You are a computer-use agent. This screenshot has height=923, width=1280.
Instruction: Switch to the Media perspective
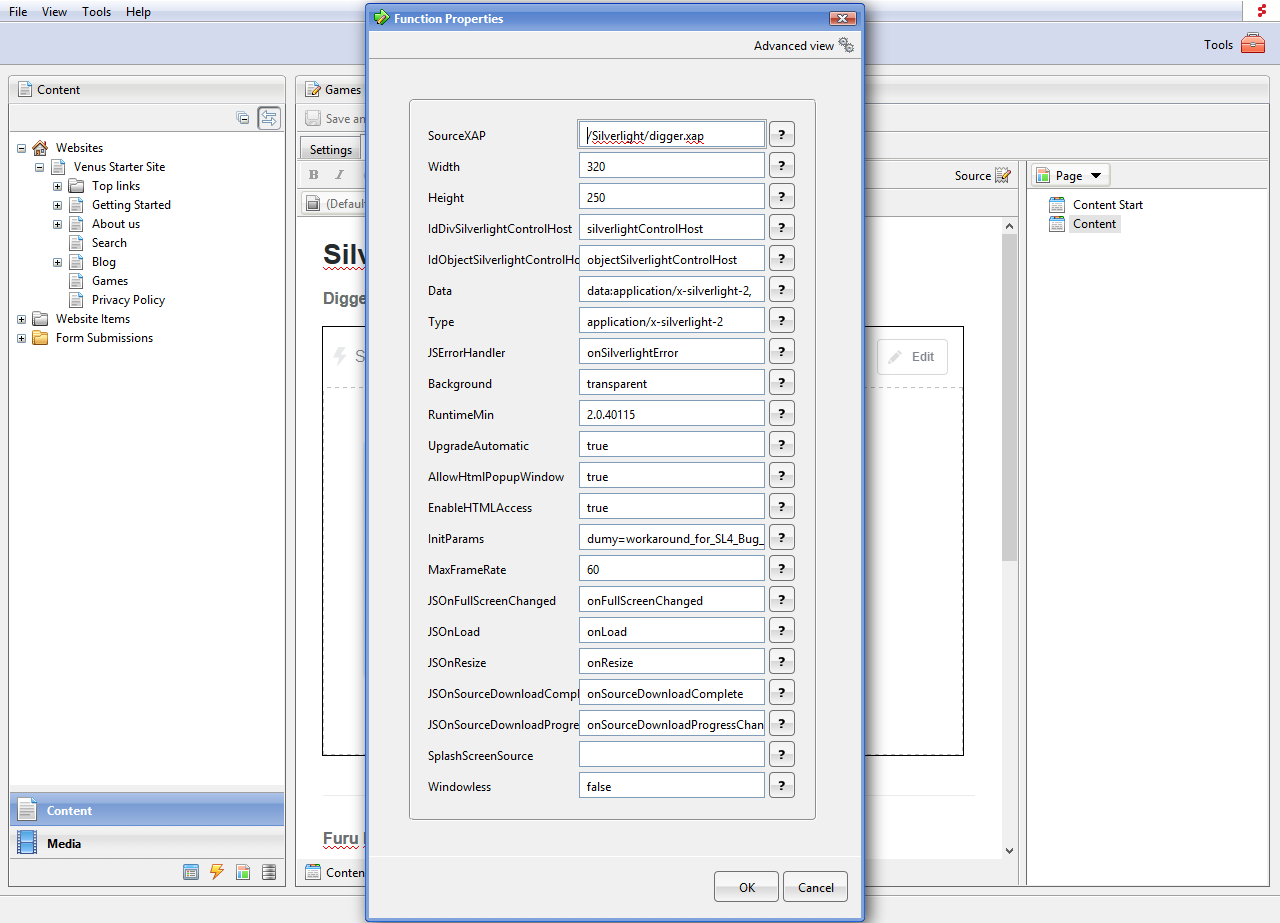point(64,843)
